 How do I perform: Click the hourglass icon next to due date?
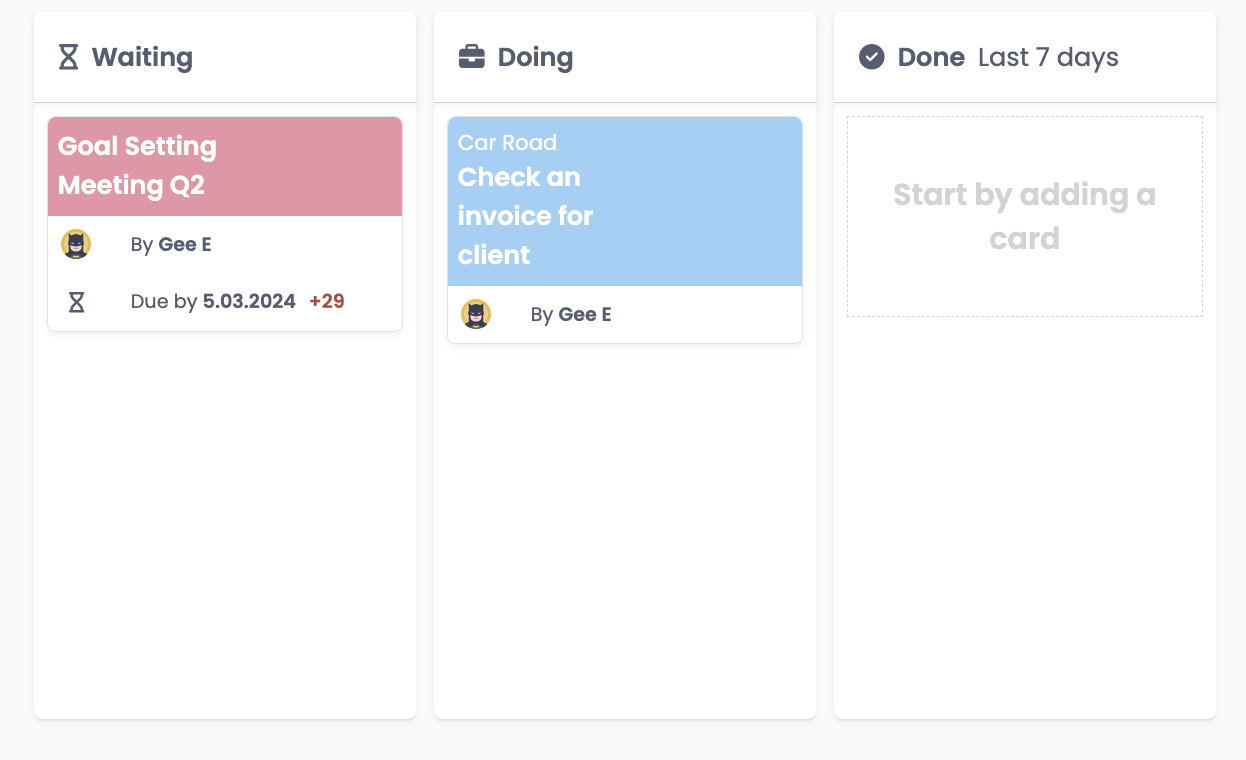coord(76,301)
